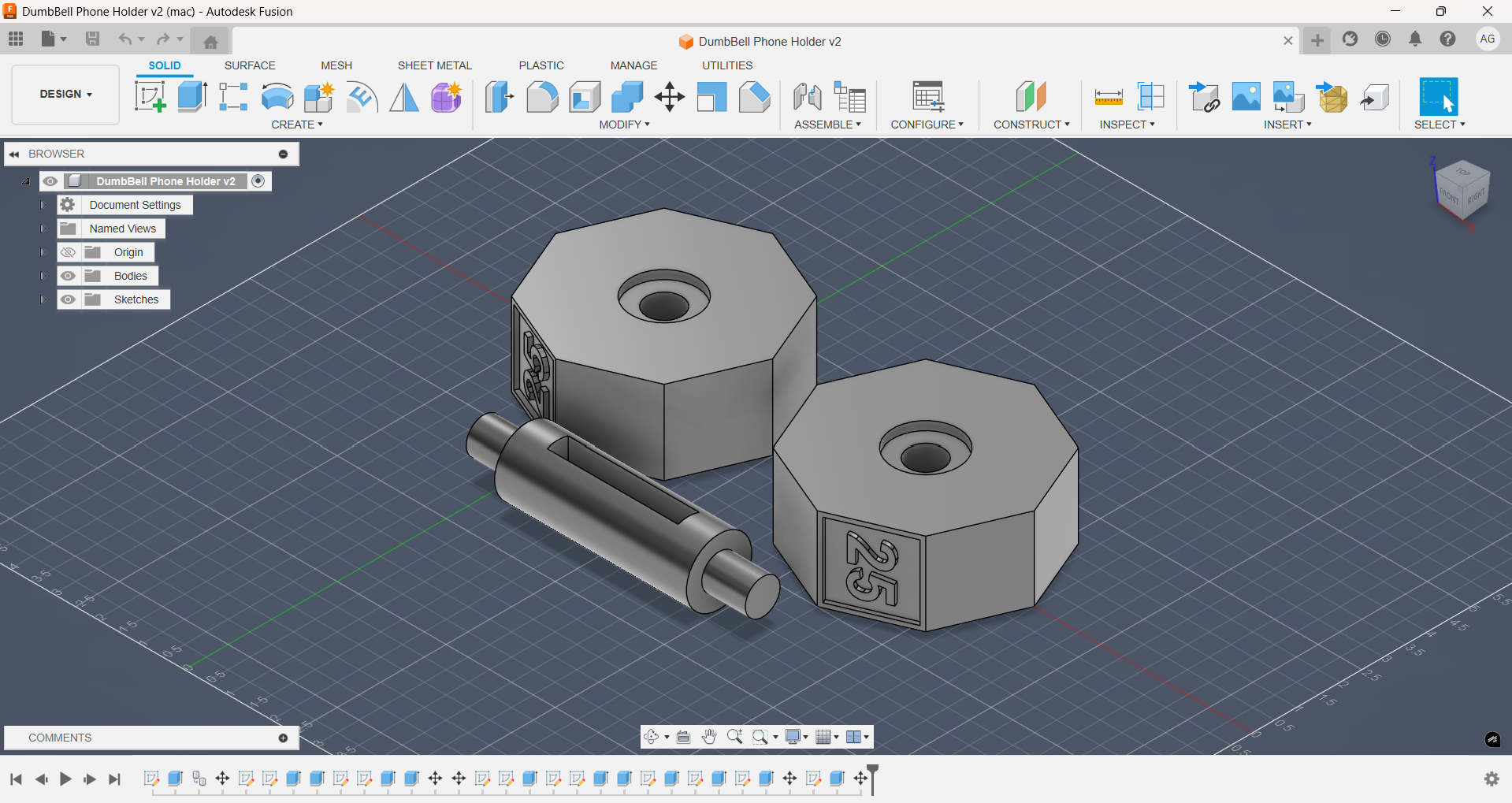
Task: Open the DESIGN workspace dropdown
Action: click(66, 94)
